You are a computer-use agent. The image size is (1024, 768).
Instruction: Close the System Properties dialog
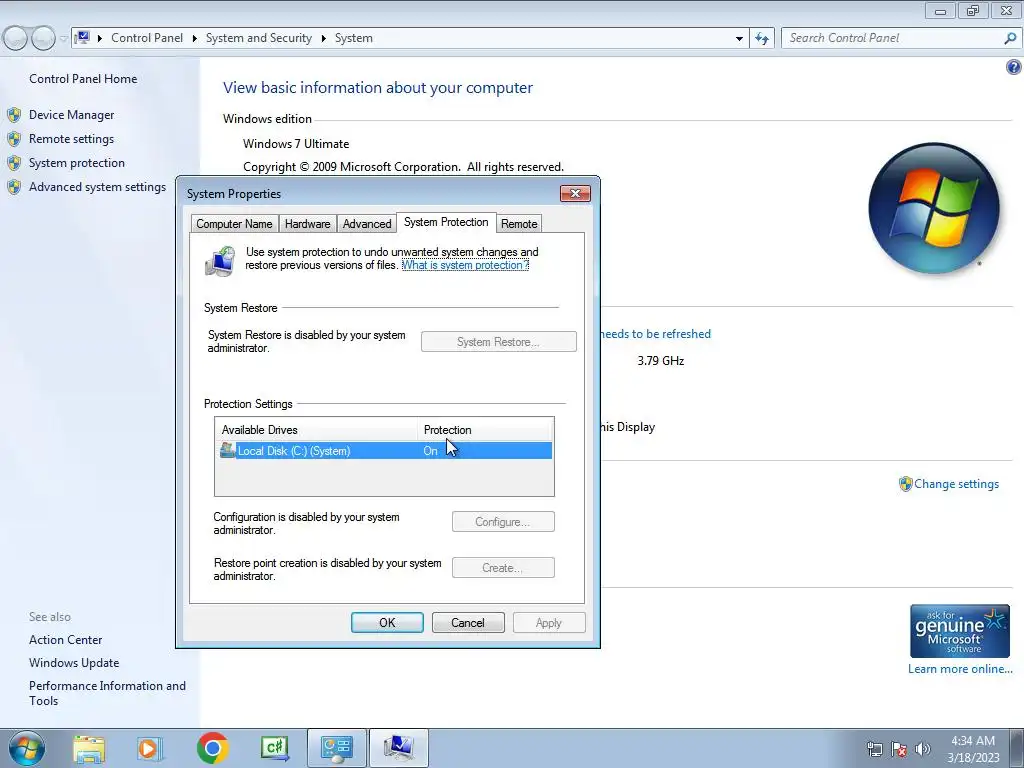pos(575,193)
